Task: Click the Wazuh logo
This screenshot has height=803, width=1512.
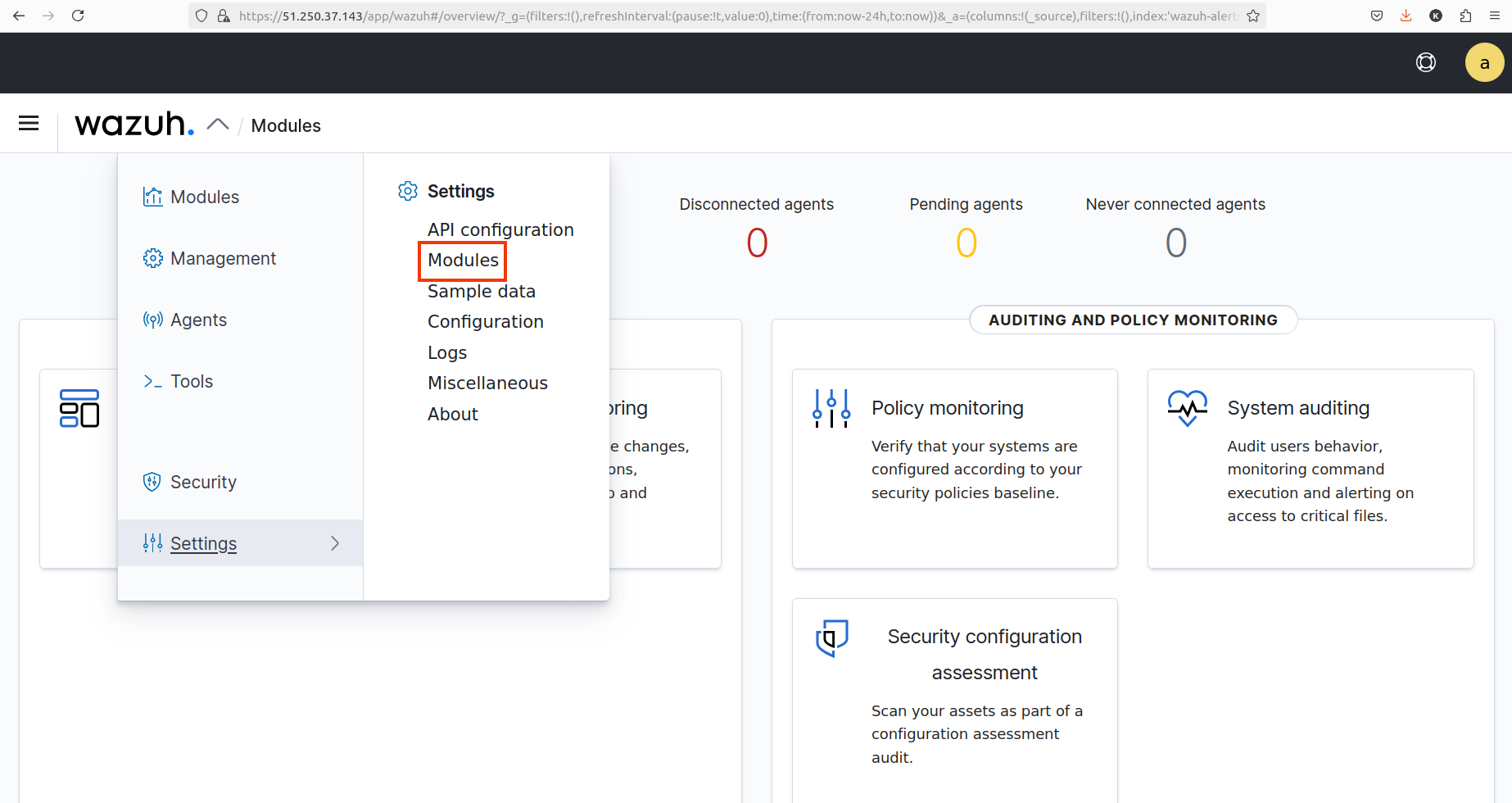Action: coord(134,124)
